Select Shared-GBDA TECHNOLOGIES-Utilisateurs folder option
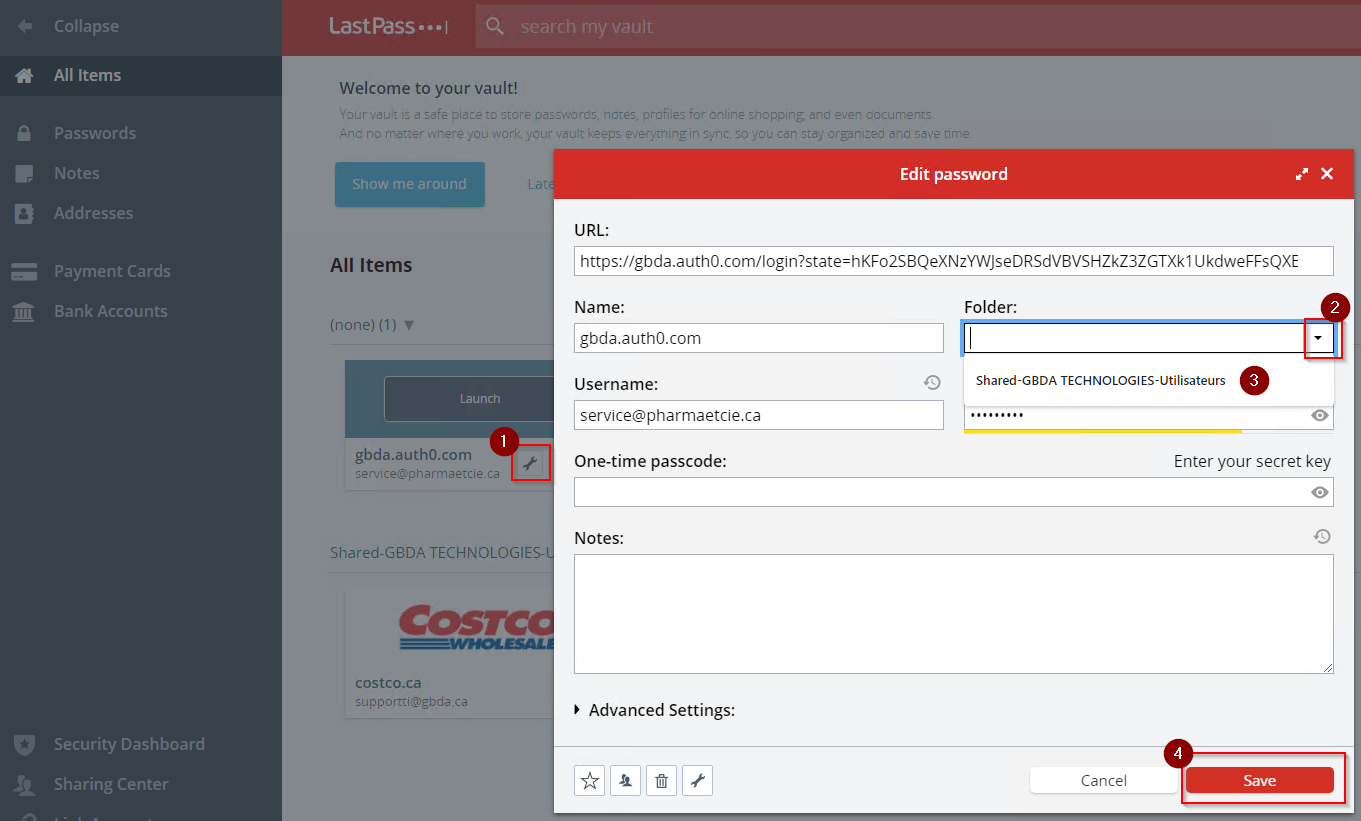The image size is (1361, 821). 1100,380
